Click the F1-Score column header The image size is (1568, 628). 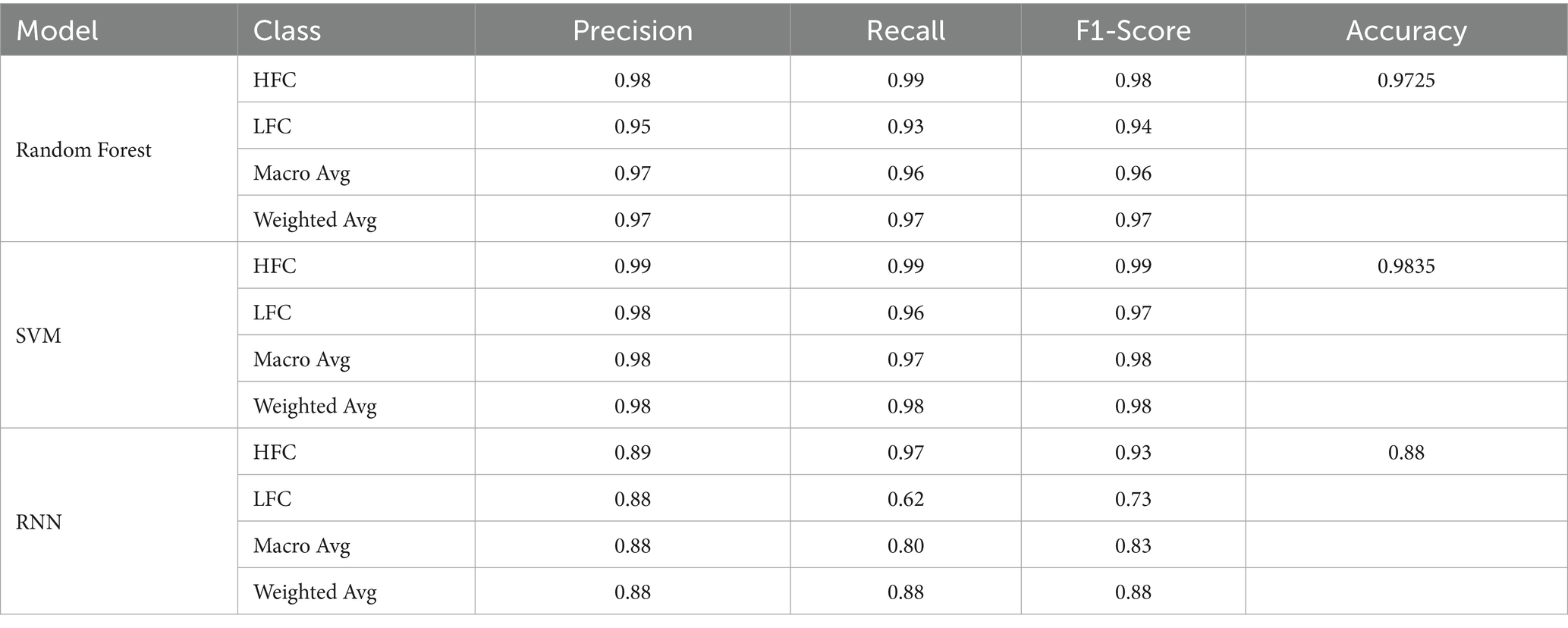point(1133,30)
